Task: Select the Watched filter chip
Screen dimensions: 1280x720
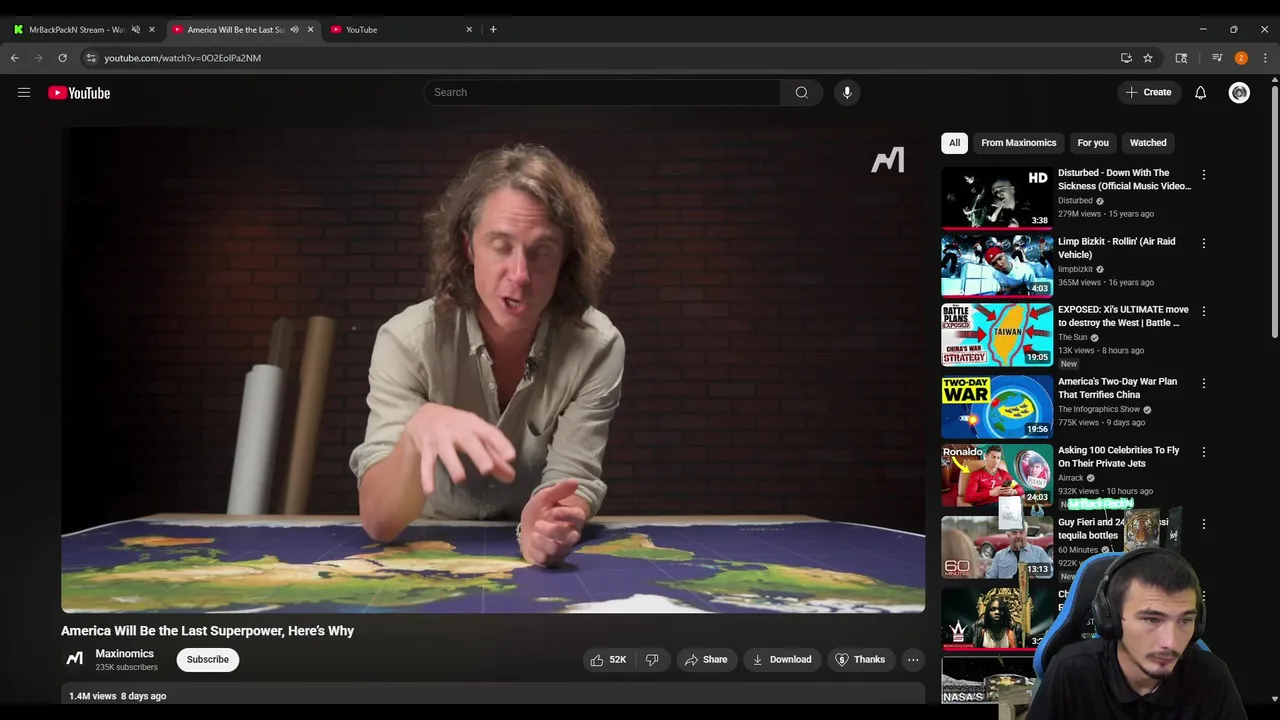Action: tap(1148, 143)
